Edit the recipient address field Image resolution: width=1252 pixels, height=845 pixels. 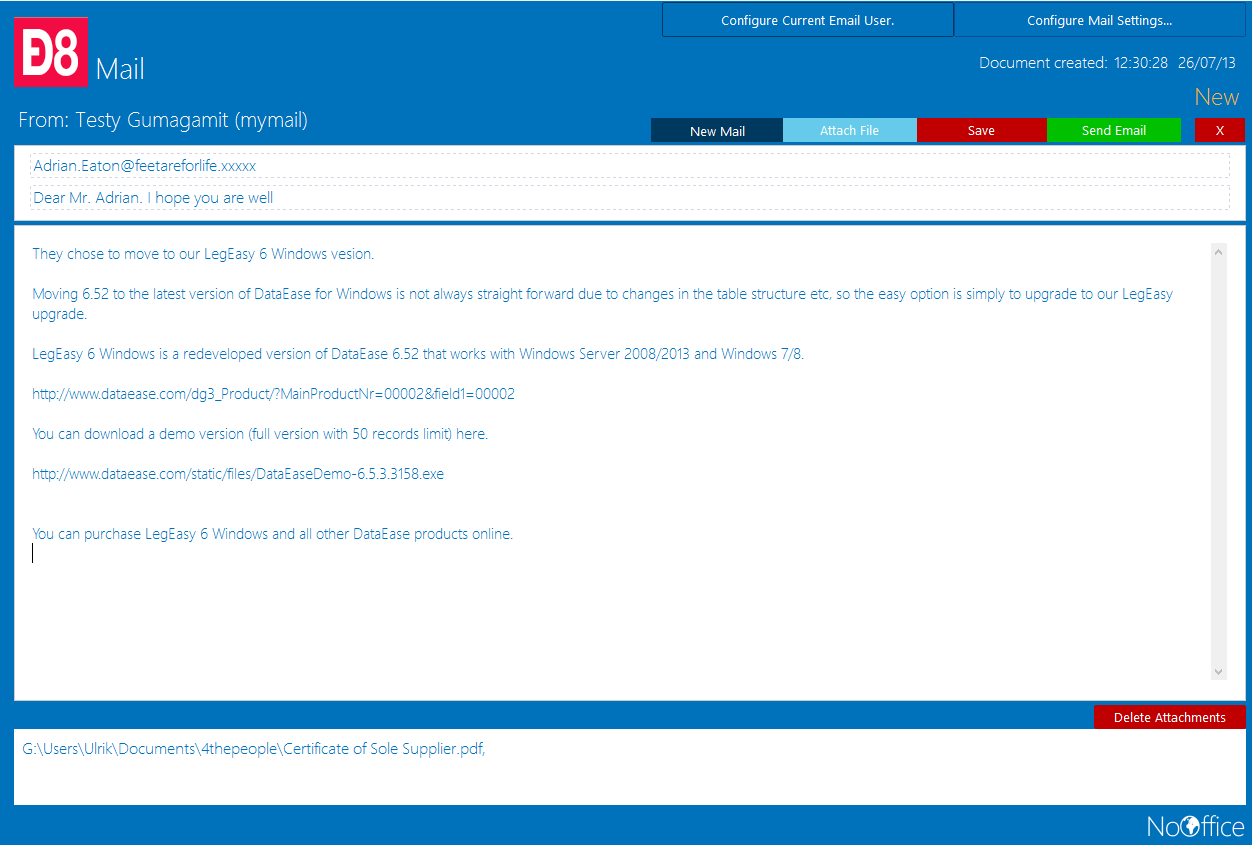[x=630, y=166]
